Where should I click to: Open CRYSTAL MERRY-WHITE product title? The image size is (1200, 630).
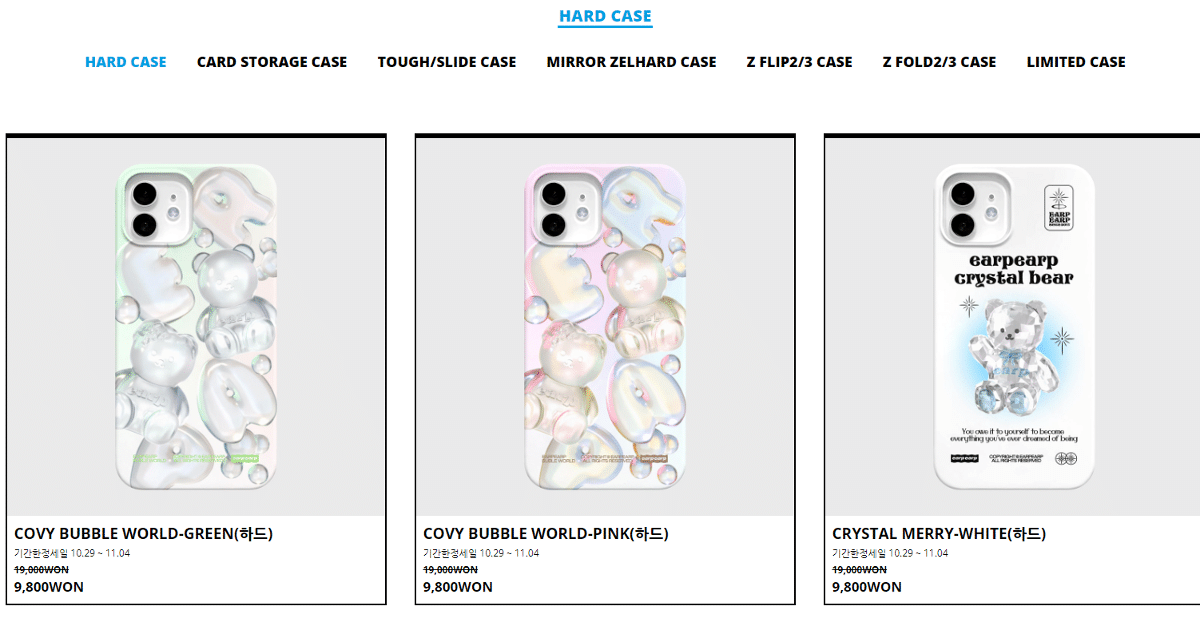[939, 534]
